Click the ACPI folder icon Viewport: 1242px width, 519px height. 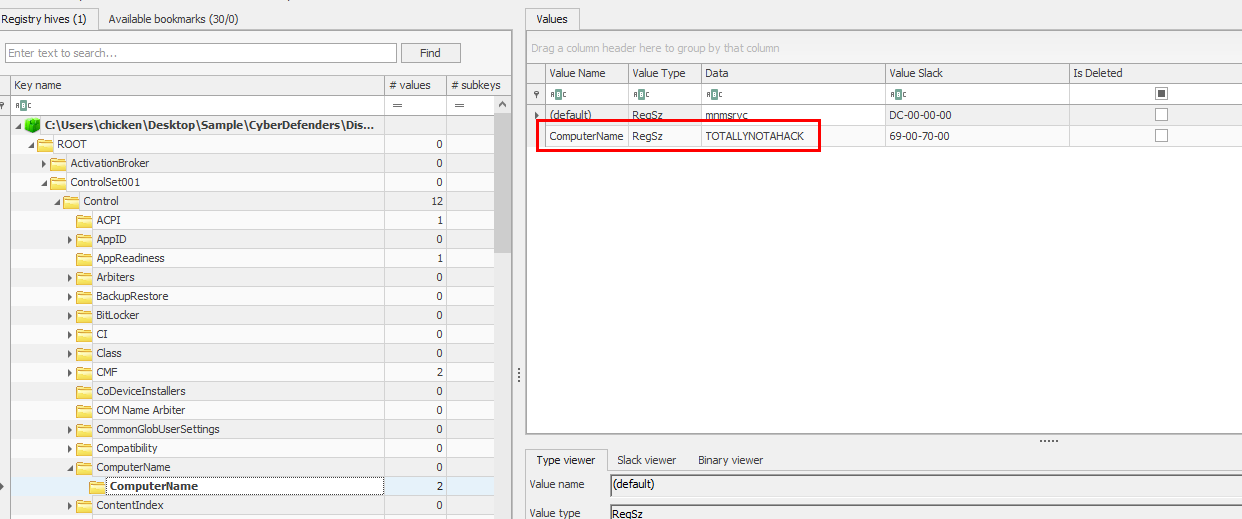pyautogui.click(x=84, y=220)
